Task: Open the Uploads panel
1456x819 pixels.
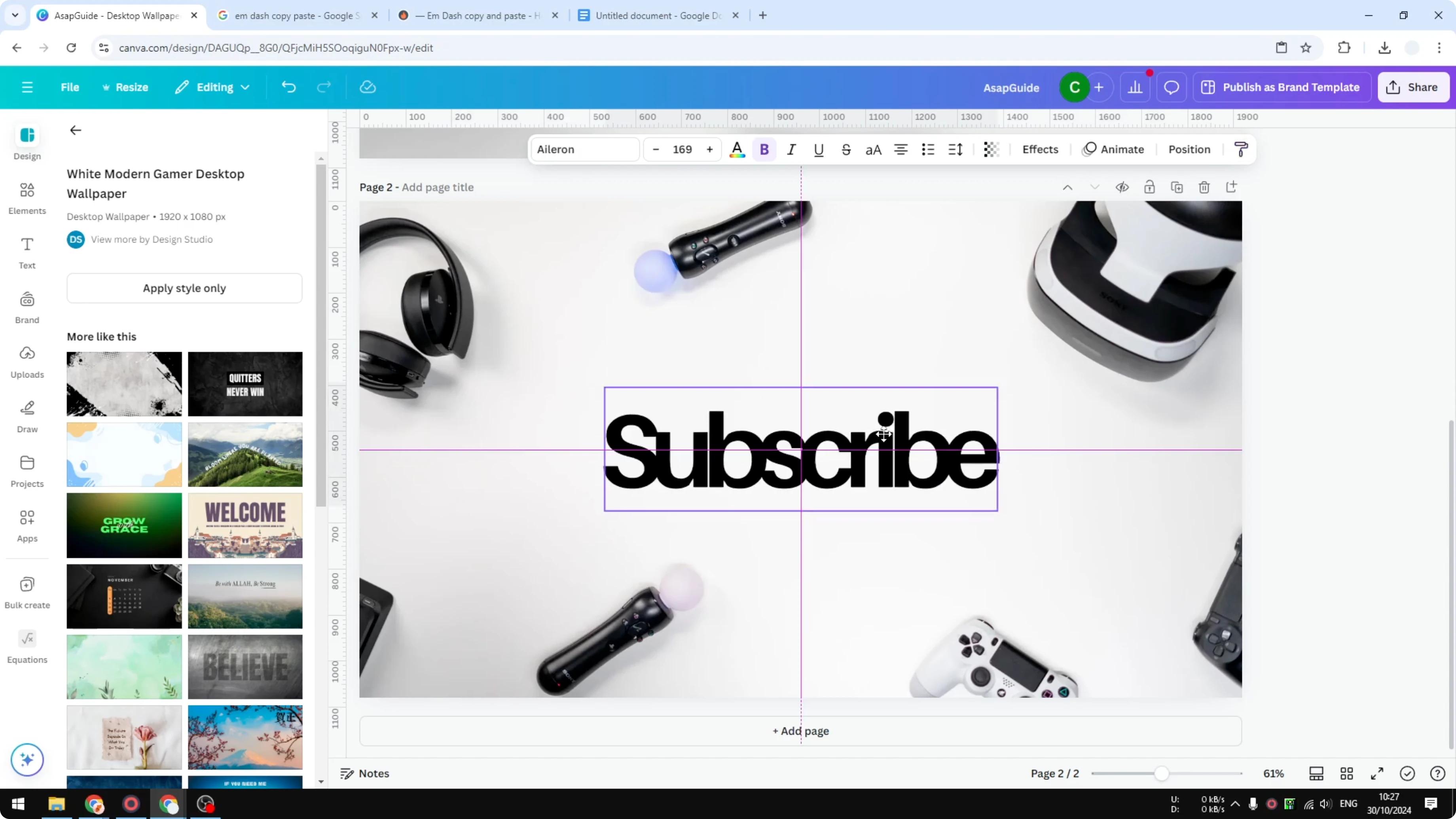Action: point(27,362)
